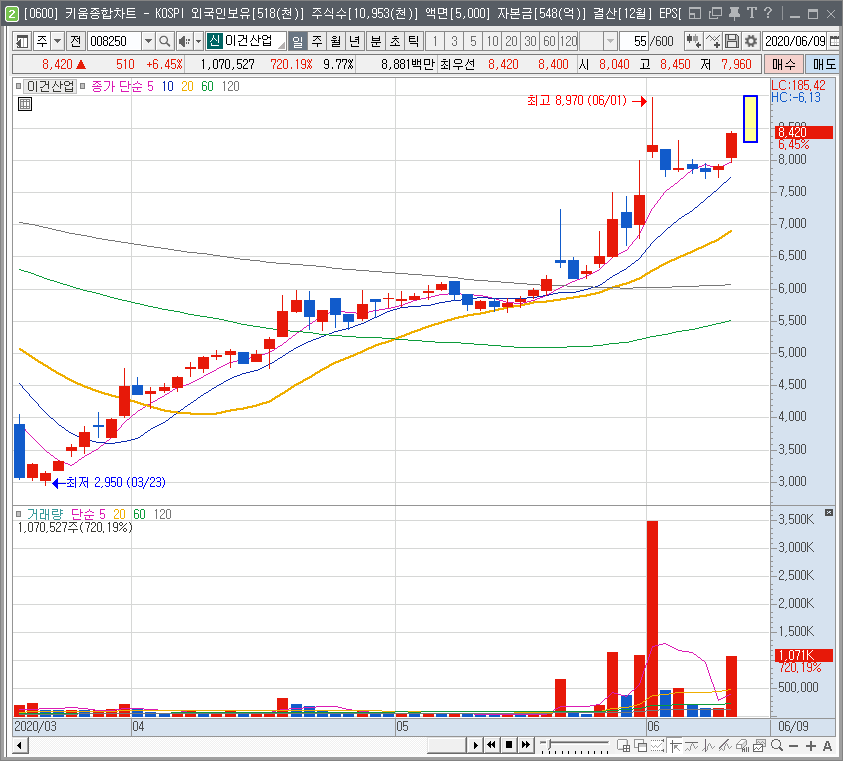Click the wave line analysis icon
This screenshot has width=843, height=761.
click(x=708, y=745)
